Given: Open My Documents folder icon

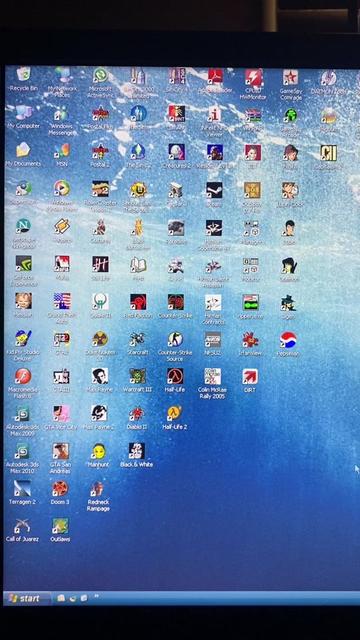Looking at the screenshot, I should tap(23, 150).
